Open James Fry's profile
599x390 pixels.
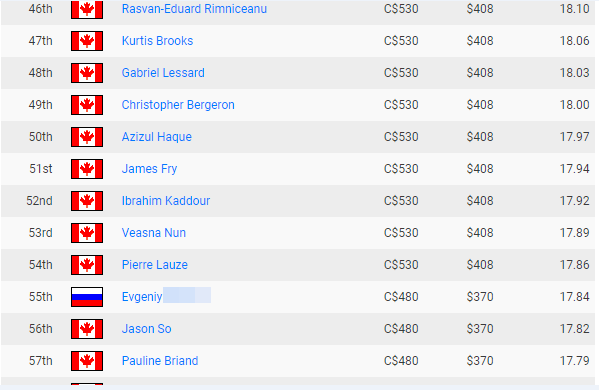[149, 169]
